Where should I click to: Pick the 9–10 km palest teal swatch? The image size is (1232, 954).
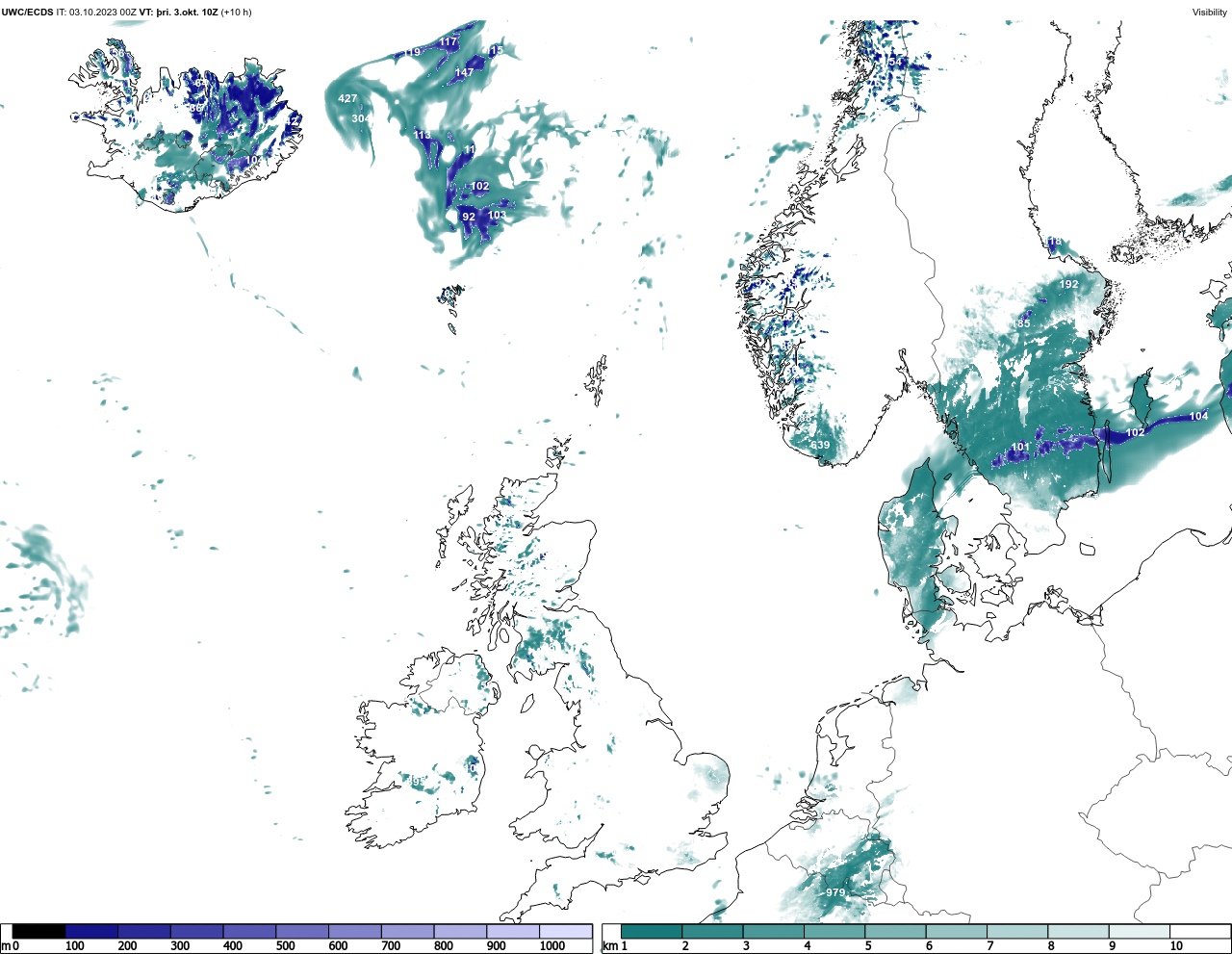pyautogui.click(x=1139, y=931)
